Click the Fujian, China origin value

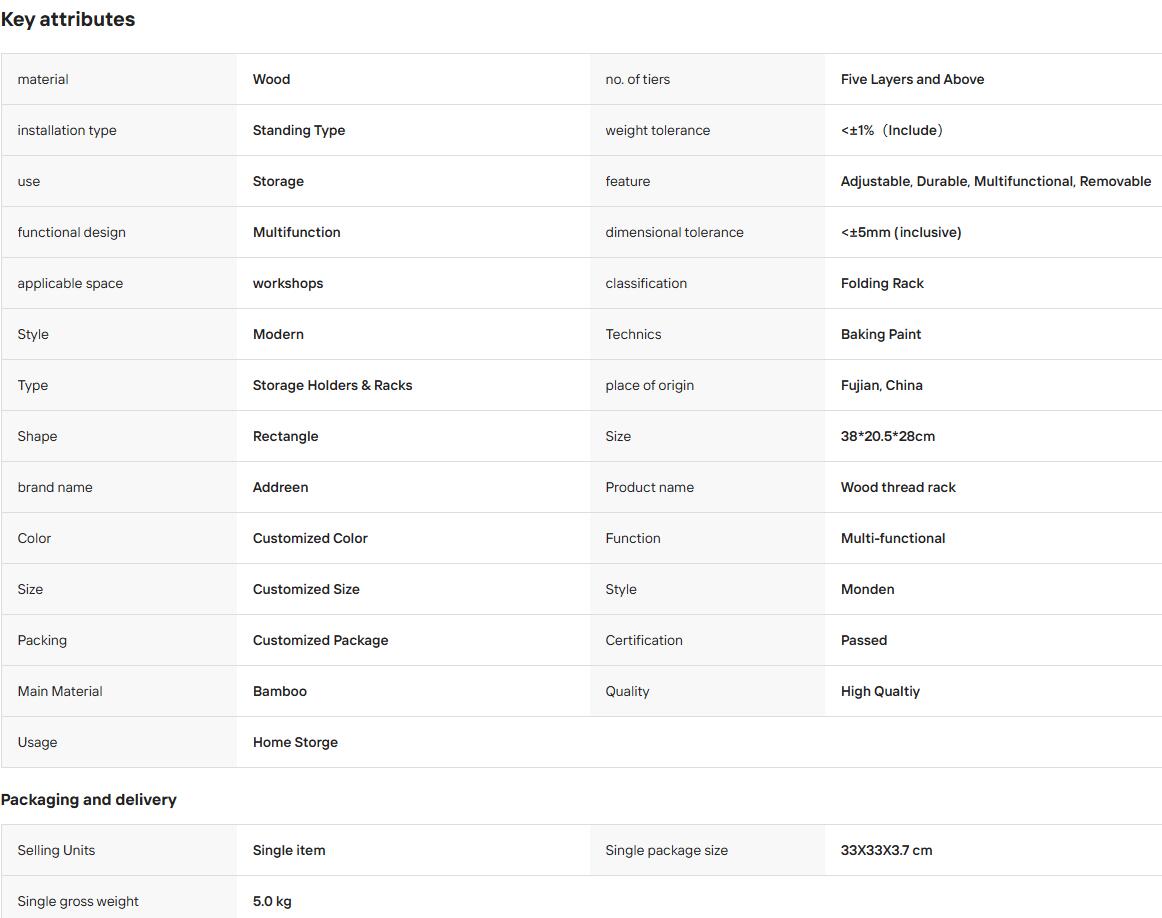[881, 385]
